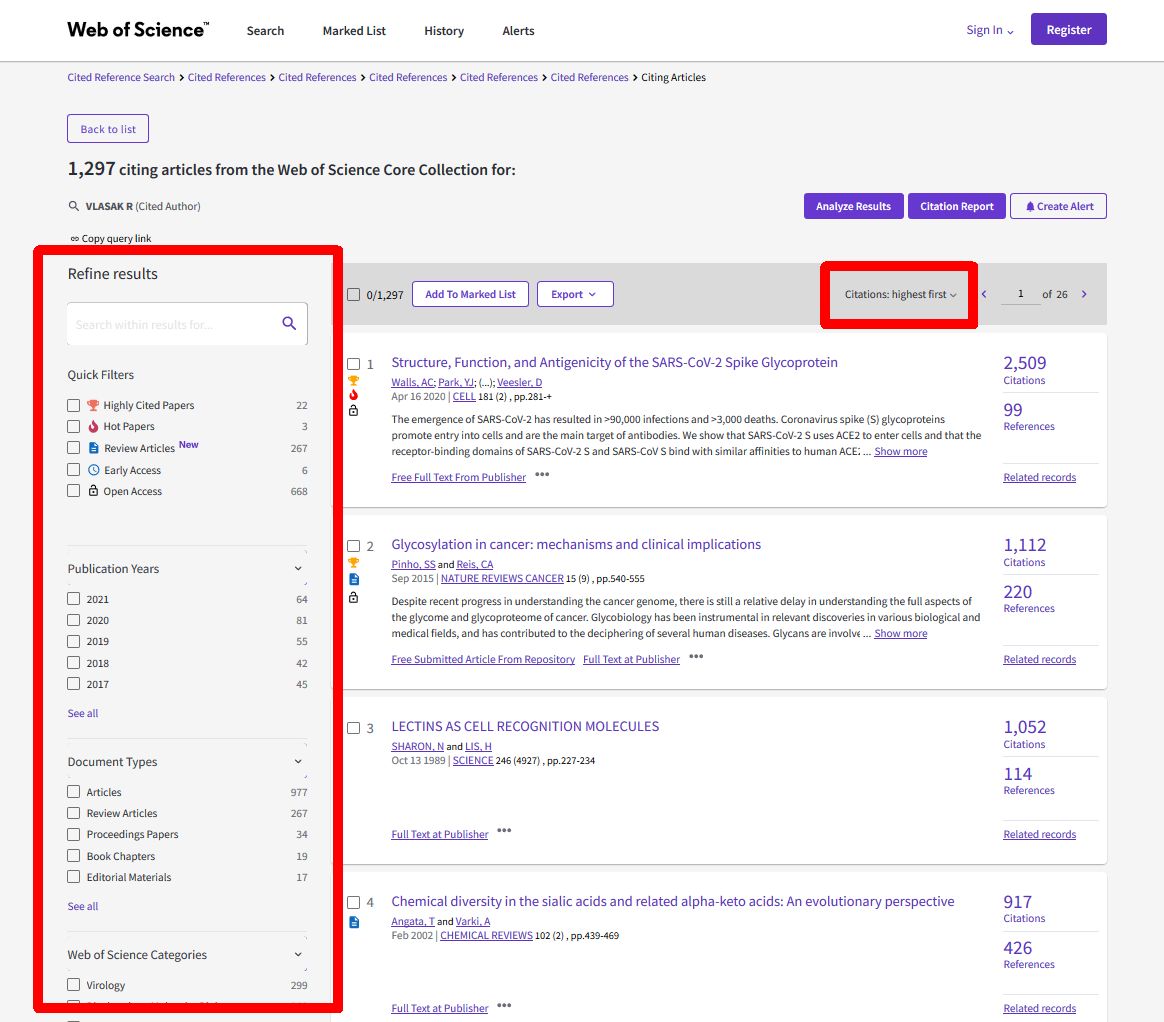Screen dimensions: 1164x1022
Task: Check the Open Access filter
Action: click(x=73, y=491)
